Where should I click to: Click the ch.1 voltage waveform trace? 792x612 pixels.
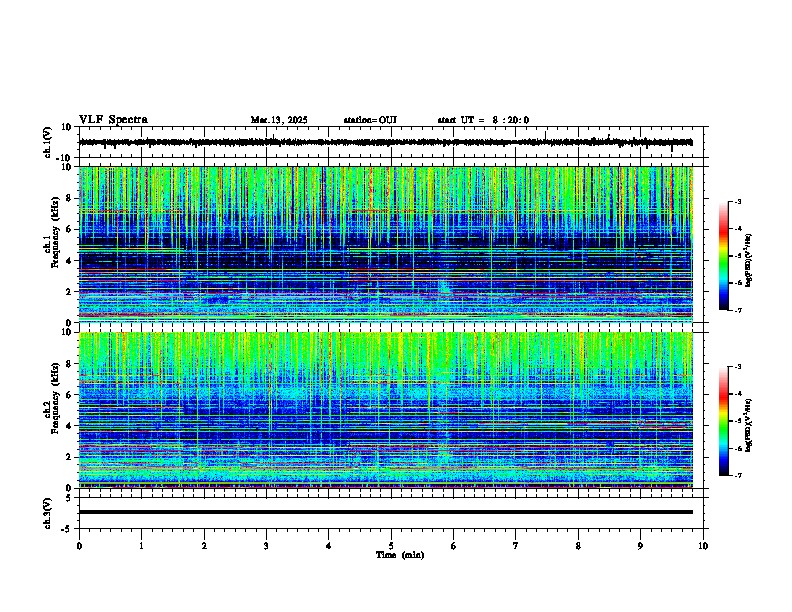386,142
